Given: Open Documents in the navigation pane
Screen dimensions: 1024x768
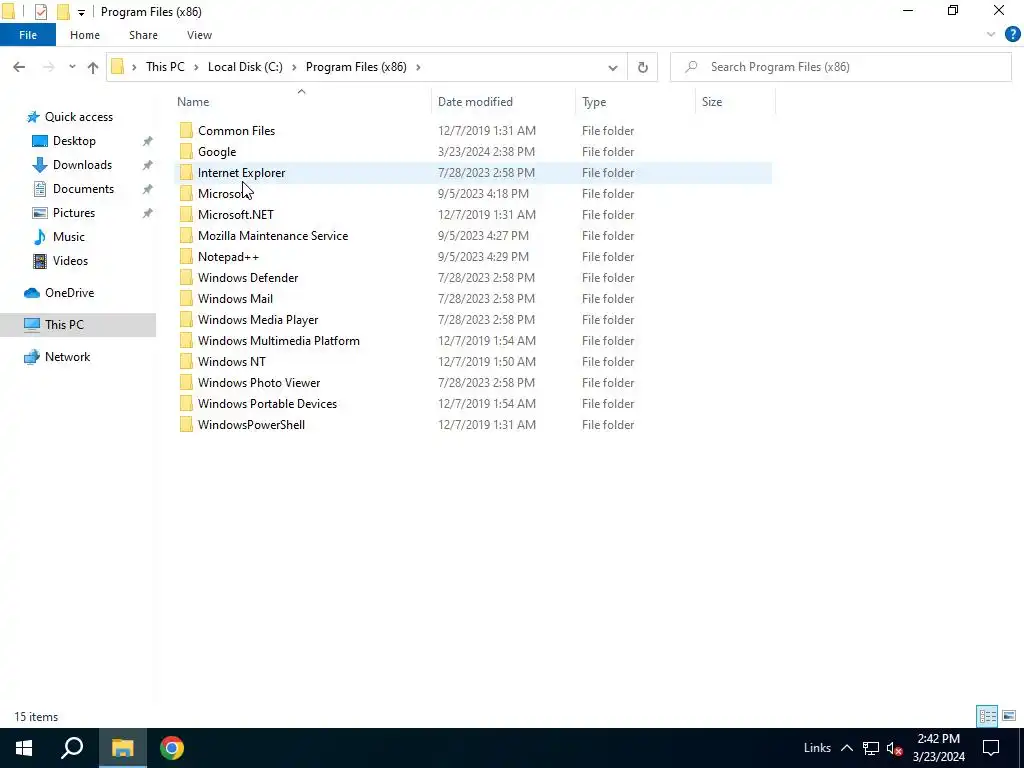Looking at the screenshot, I should pos(83,189).
